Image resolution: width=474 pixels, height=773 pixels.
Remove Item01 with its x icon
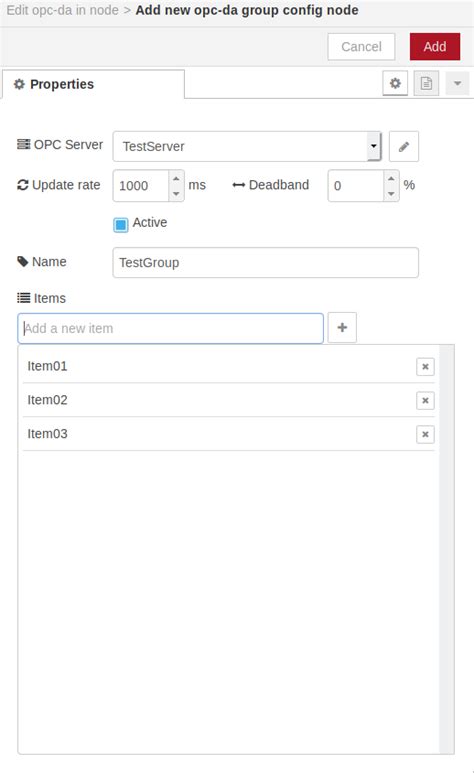point(425,367)
